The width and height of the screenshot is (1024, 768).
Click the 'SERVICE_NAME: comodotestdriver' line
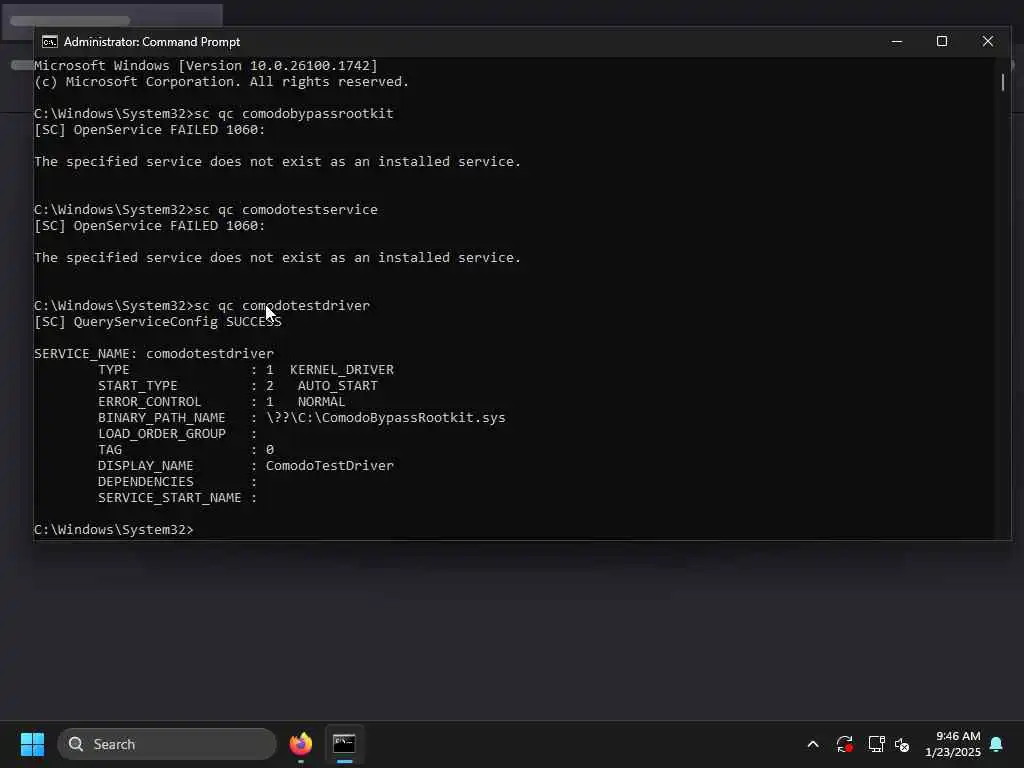154,354
